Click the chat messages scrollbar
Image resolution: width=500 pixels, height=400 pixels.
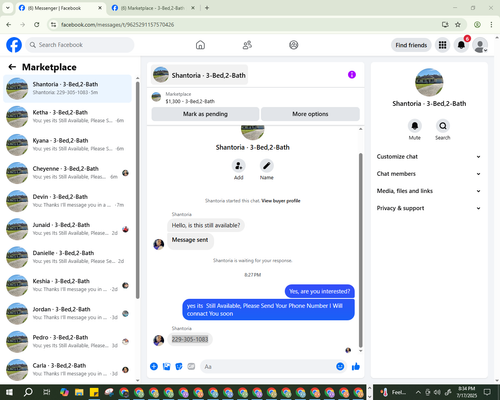click(360, 250)
